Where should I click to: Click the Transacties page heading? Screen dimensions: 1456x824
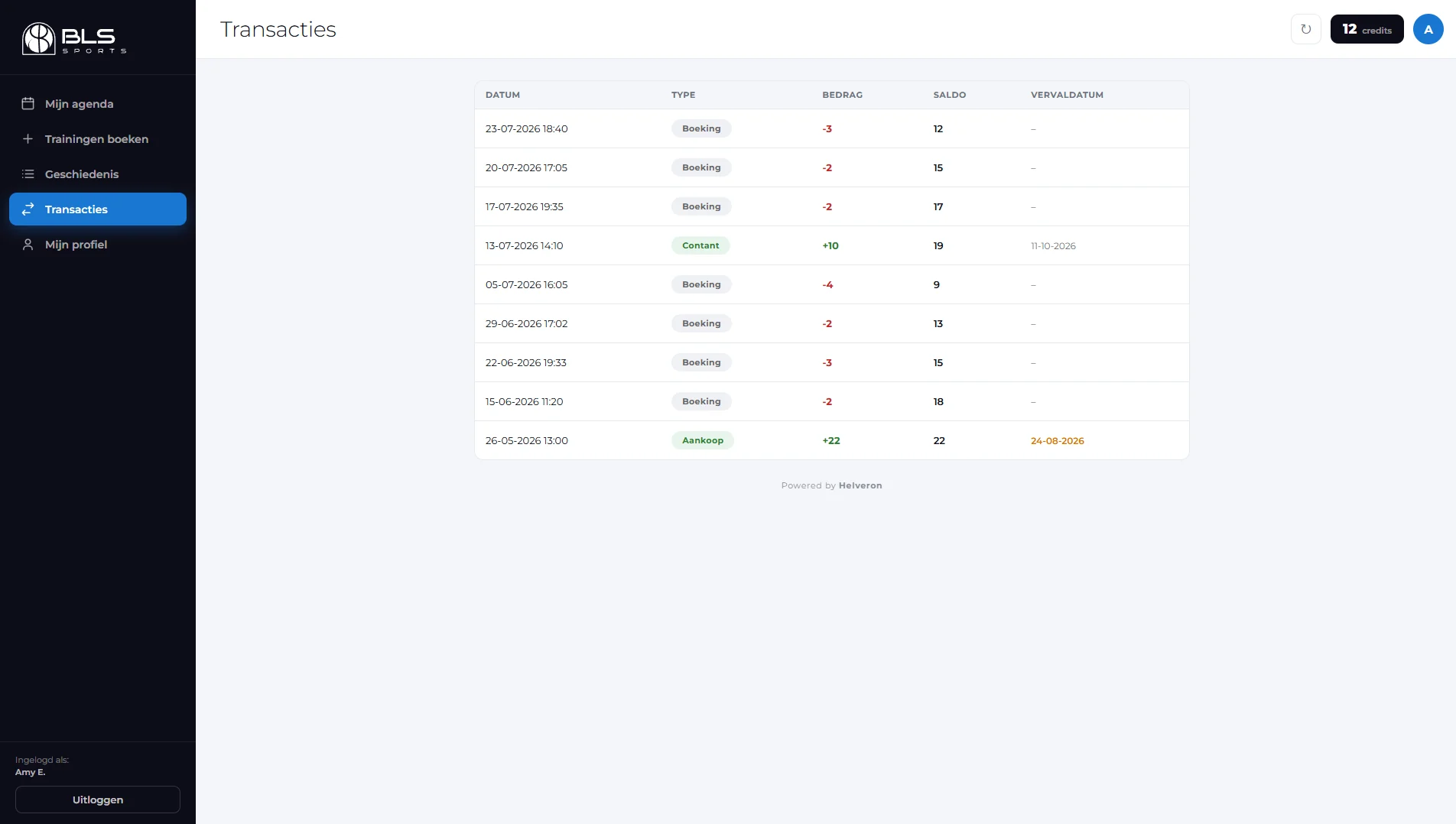[278, 29]
